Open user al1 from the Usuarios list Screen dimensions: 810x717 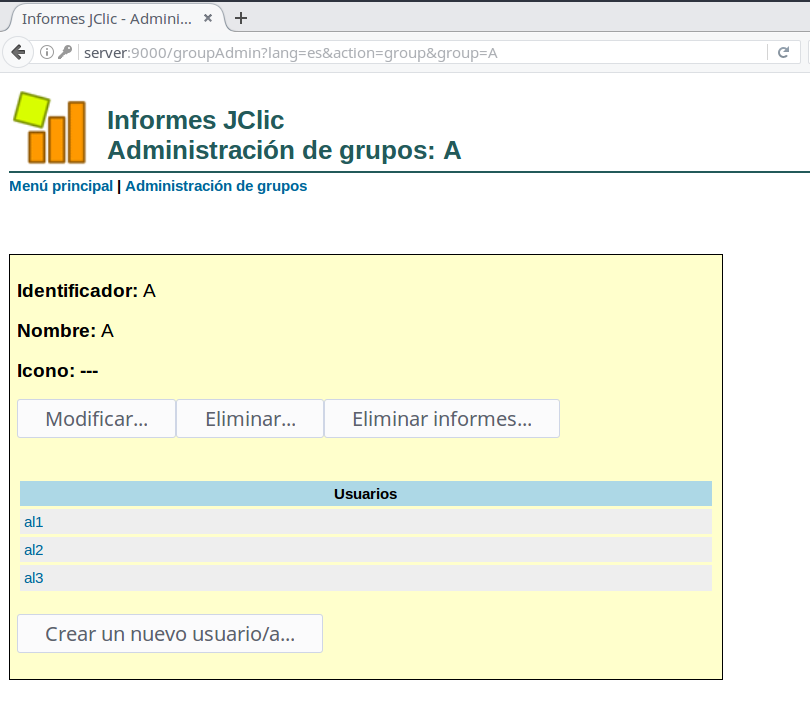(34, 522)
